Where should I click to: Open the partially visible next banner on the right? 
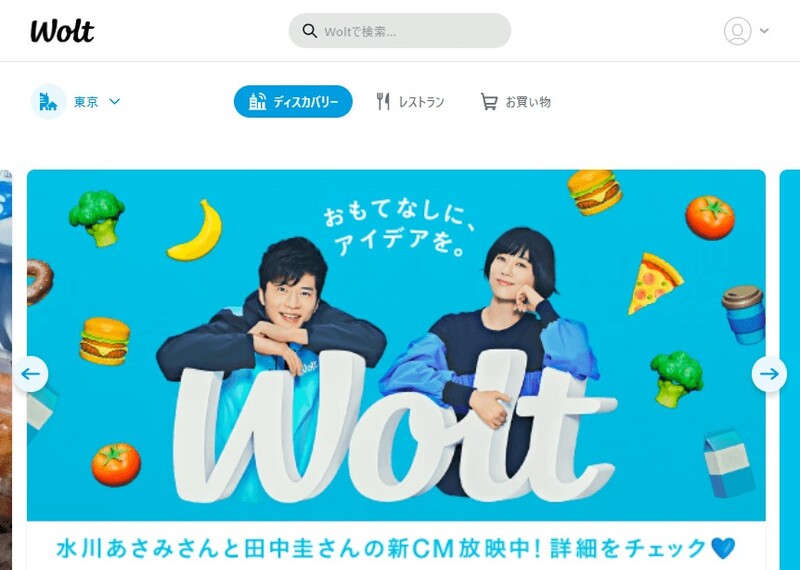coord(790,369)
